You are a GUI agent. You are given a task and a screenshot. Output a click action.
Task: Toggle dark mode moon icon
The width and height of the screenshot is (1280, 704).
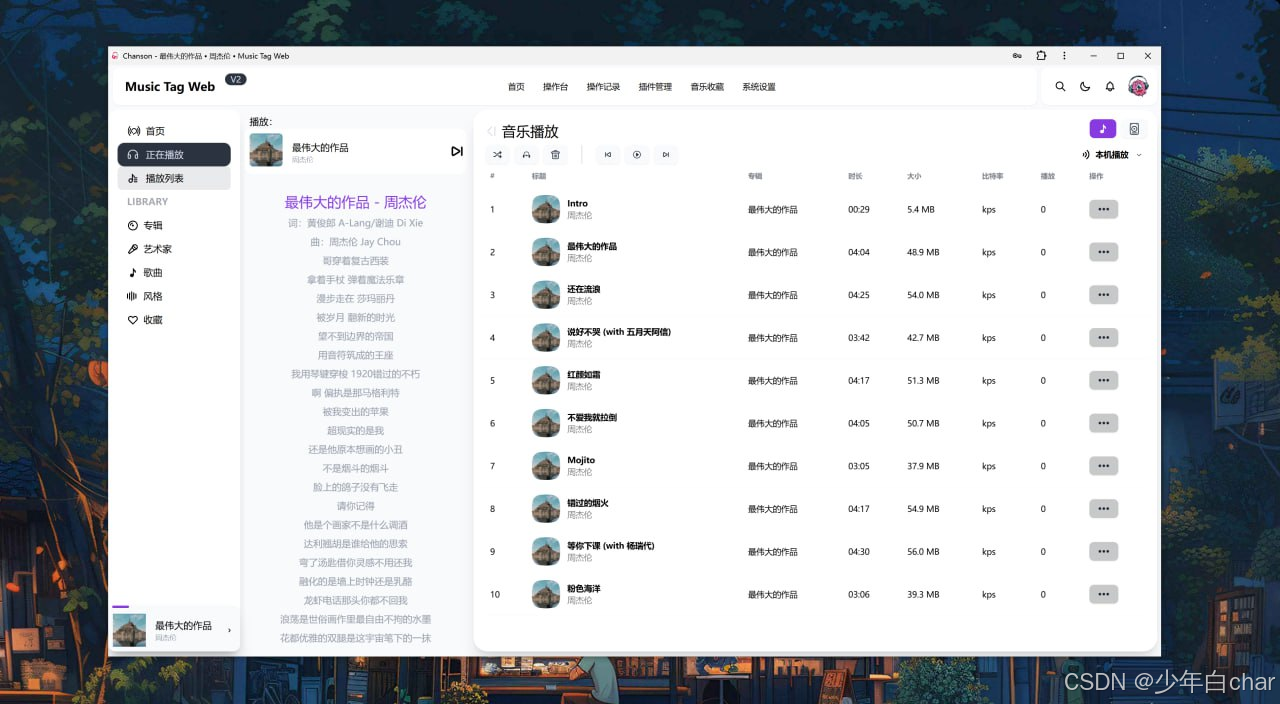pos(1085,87)
